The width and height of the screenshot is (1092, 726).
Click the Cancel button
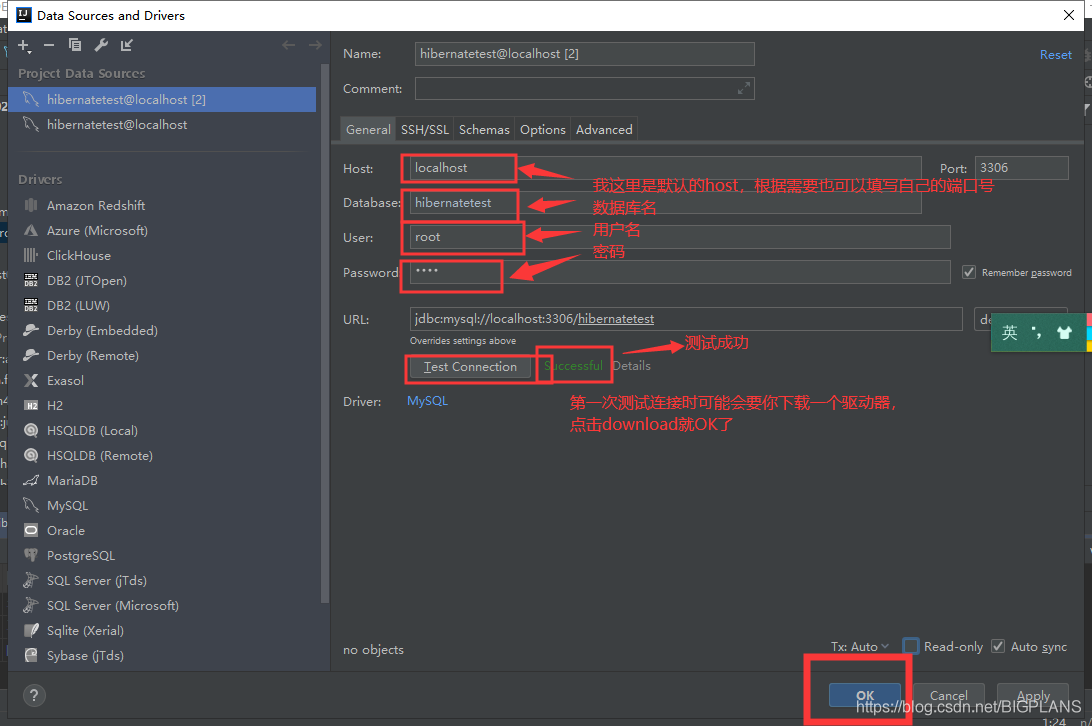(949, 695)
